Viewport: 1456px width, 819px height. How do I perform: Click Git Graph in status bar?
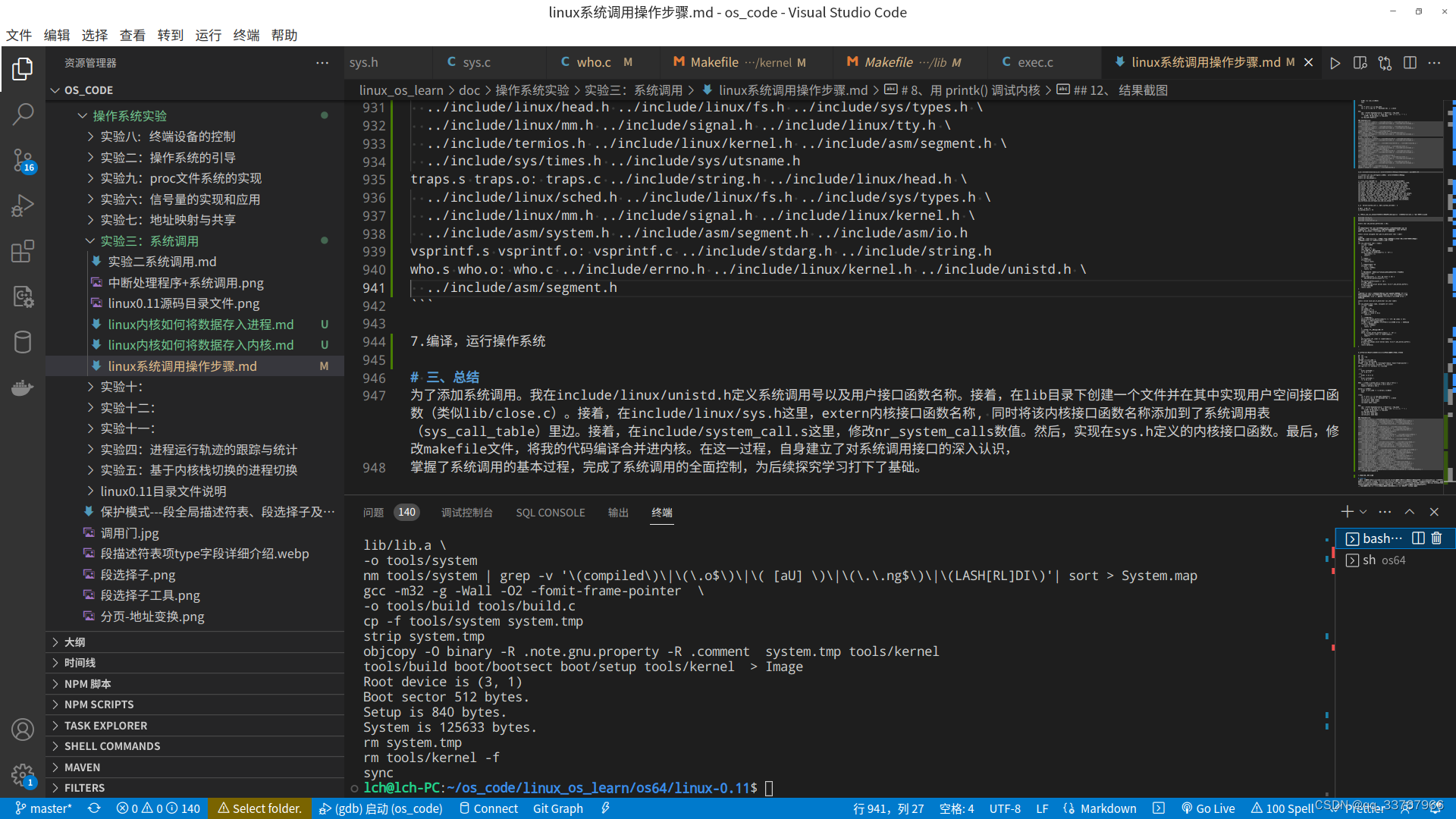(557, 808)
